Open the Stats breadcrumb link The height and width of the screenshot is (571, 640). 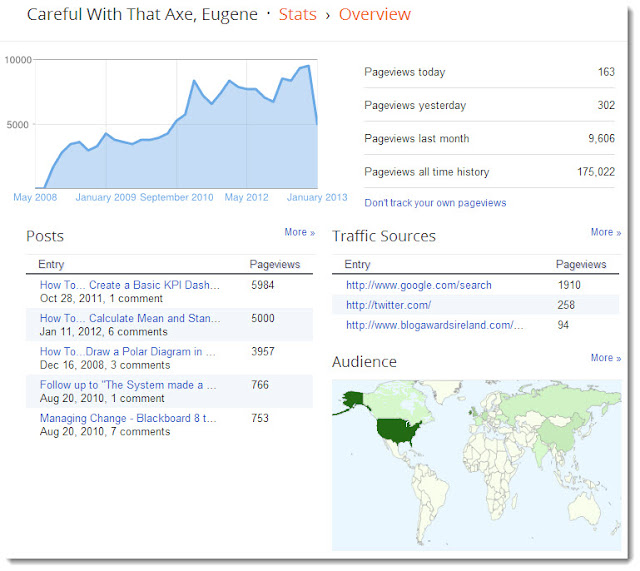tap(297, 14)
